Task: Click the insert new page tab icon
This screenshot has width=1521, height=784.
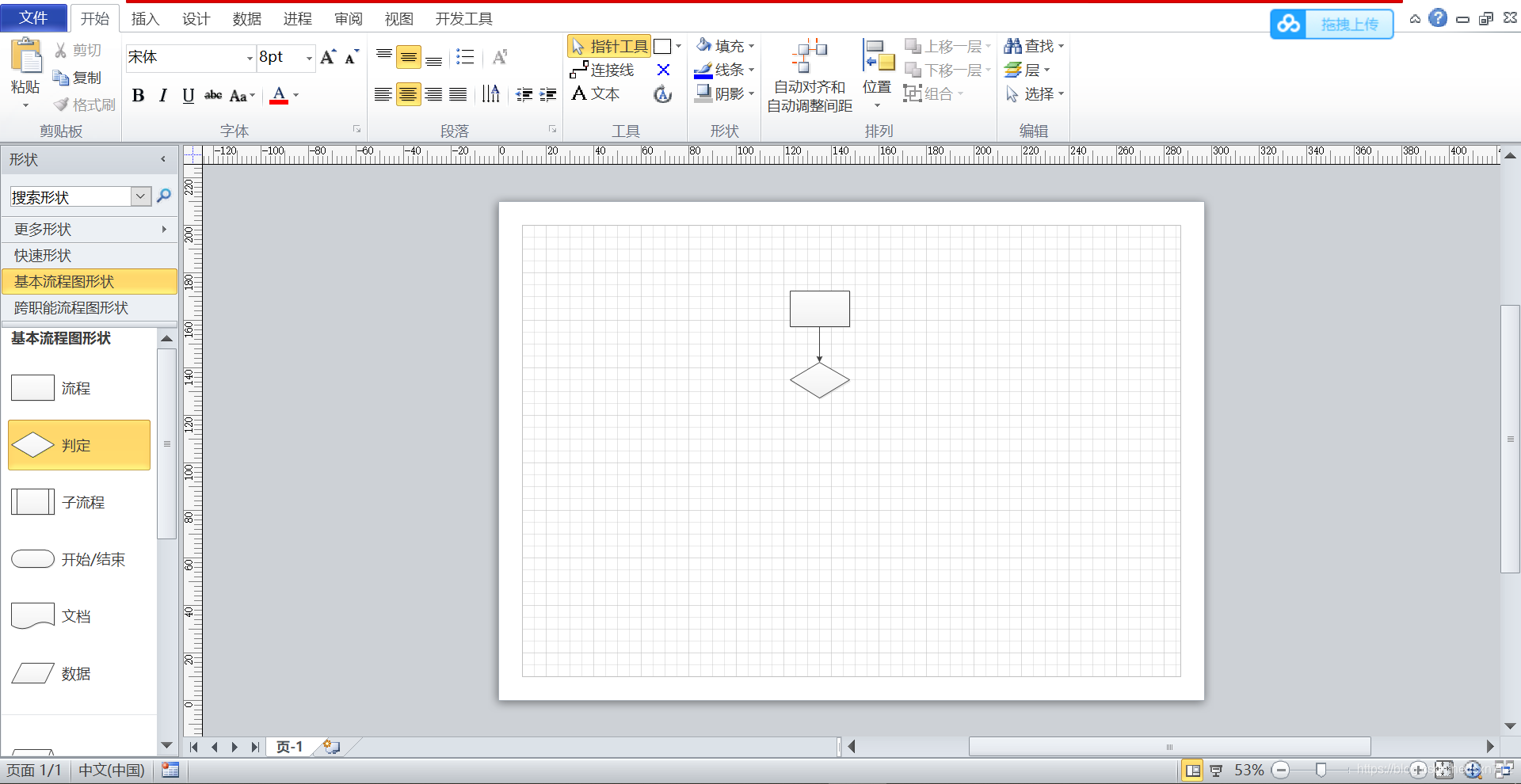Action: point(331,747)
